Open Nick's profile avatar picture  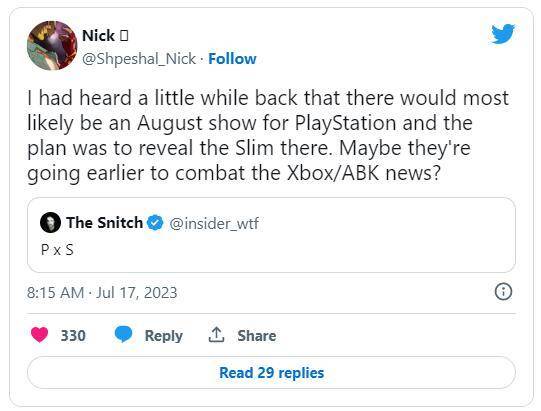(52, 45)
